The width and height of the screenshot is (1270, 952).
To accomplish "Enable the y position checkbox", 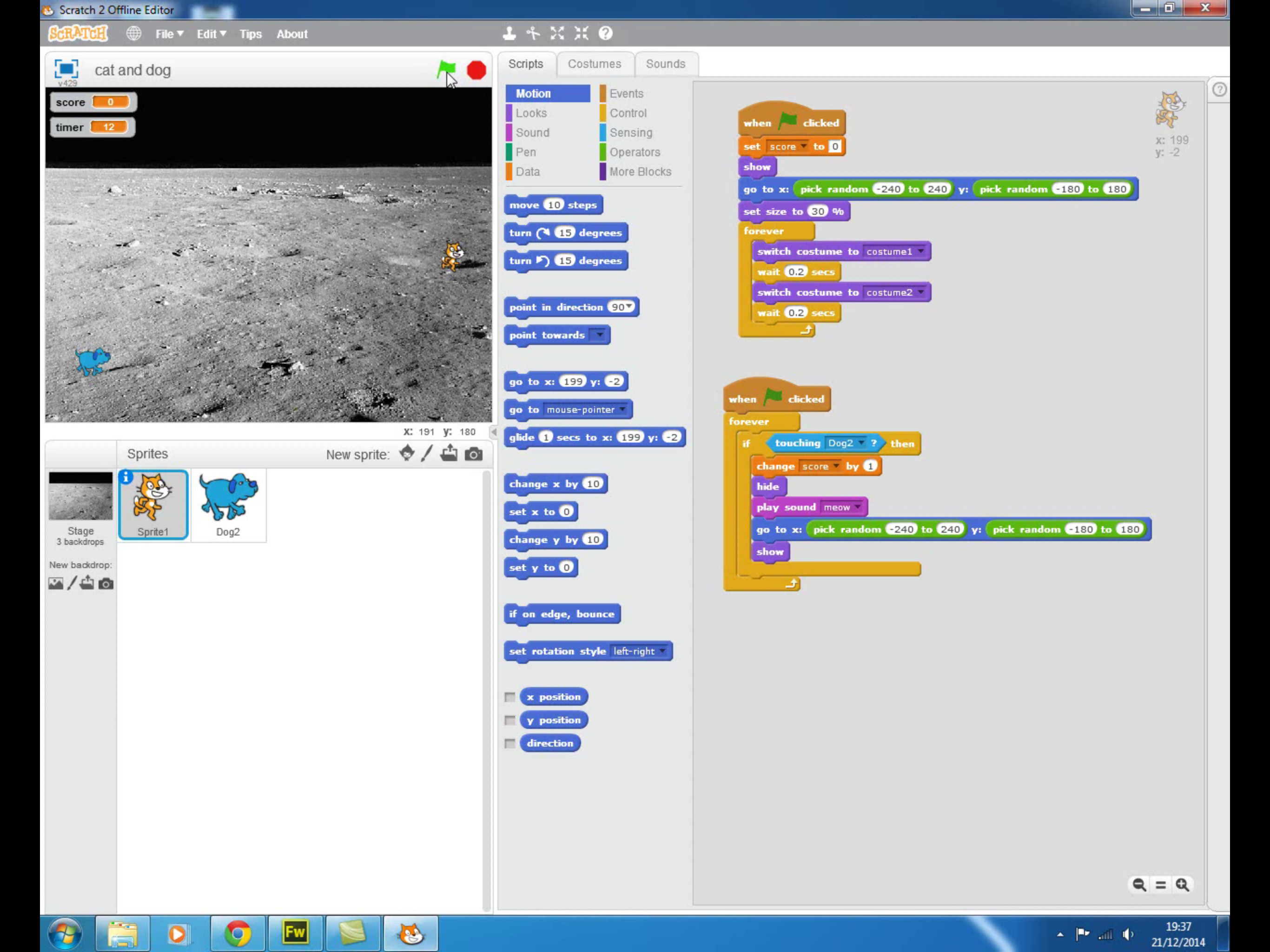I will coord(510,720).
